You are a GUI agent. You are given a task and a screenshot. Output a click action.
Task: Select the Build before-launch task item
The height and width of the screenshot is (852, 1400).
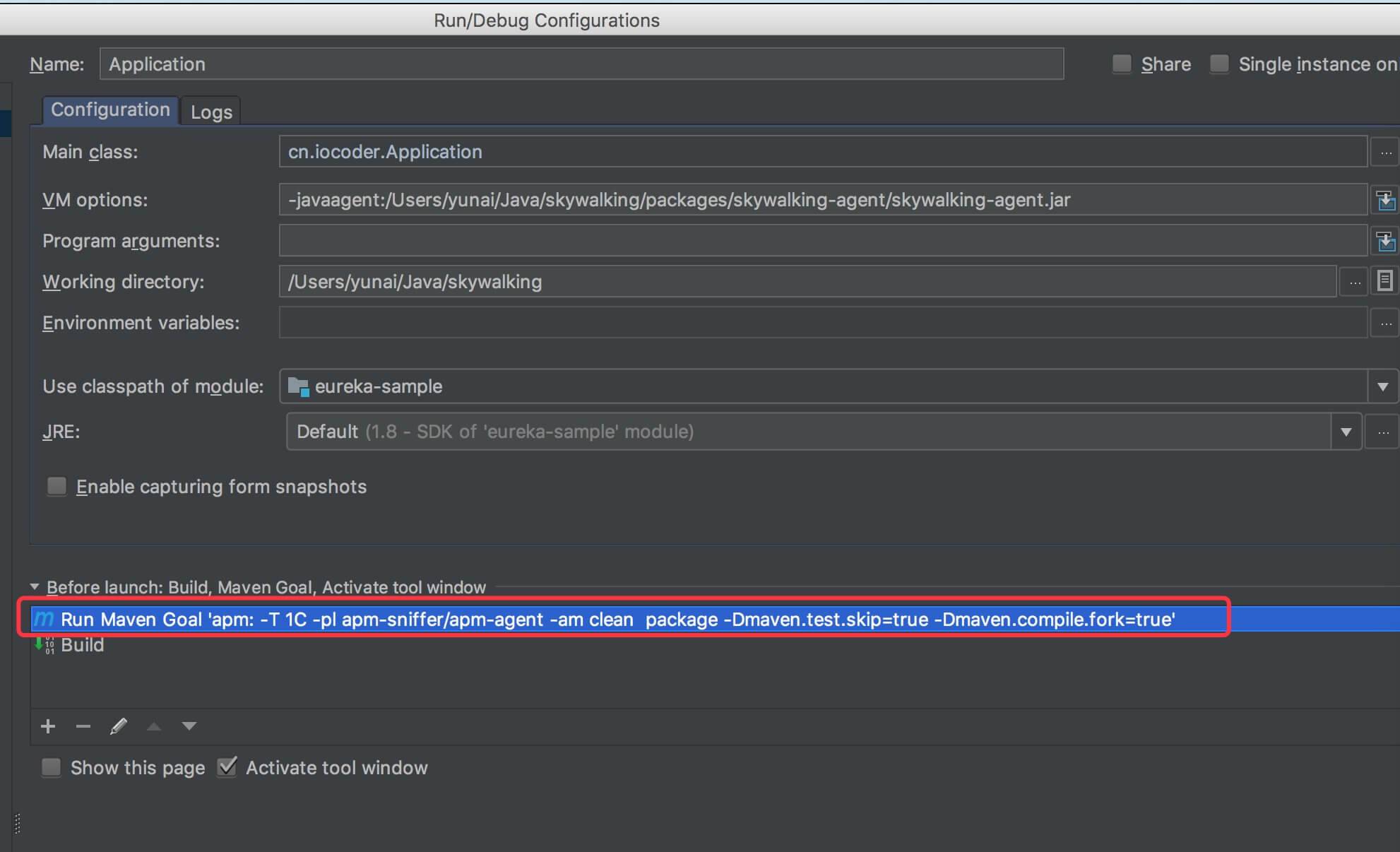coord(82,645)
